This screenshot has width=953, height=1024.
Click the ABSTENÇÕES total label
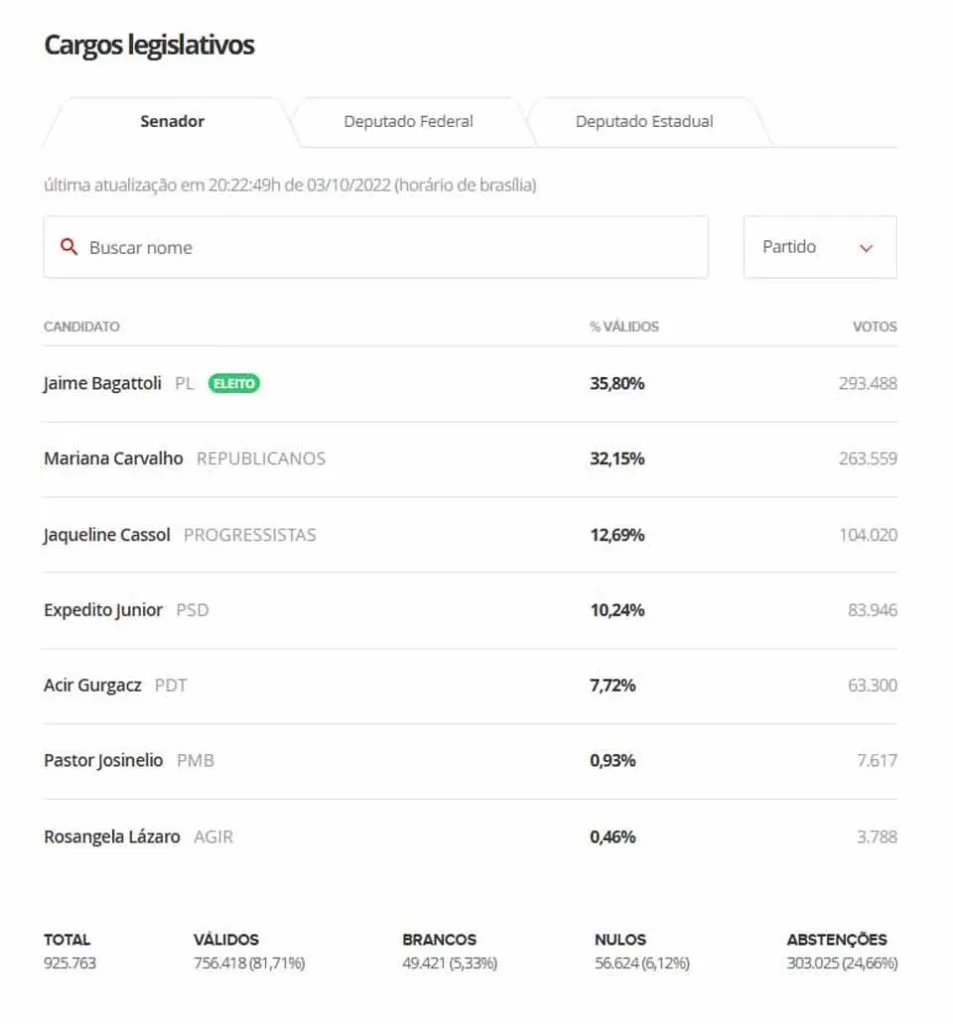pyautogui.click(x=836, y=940)
